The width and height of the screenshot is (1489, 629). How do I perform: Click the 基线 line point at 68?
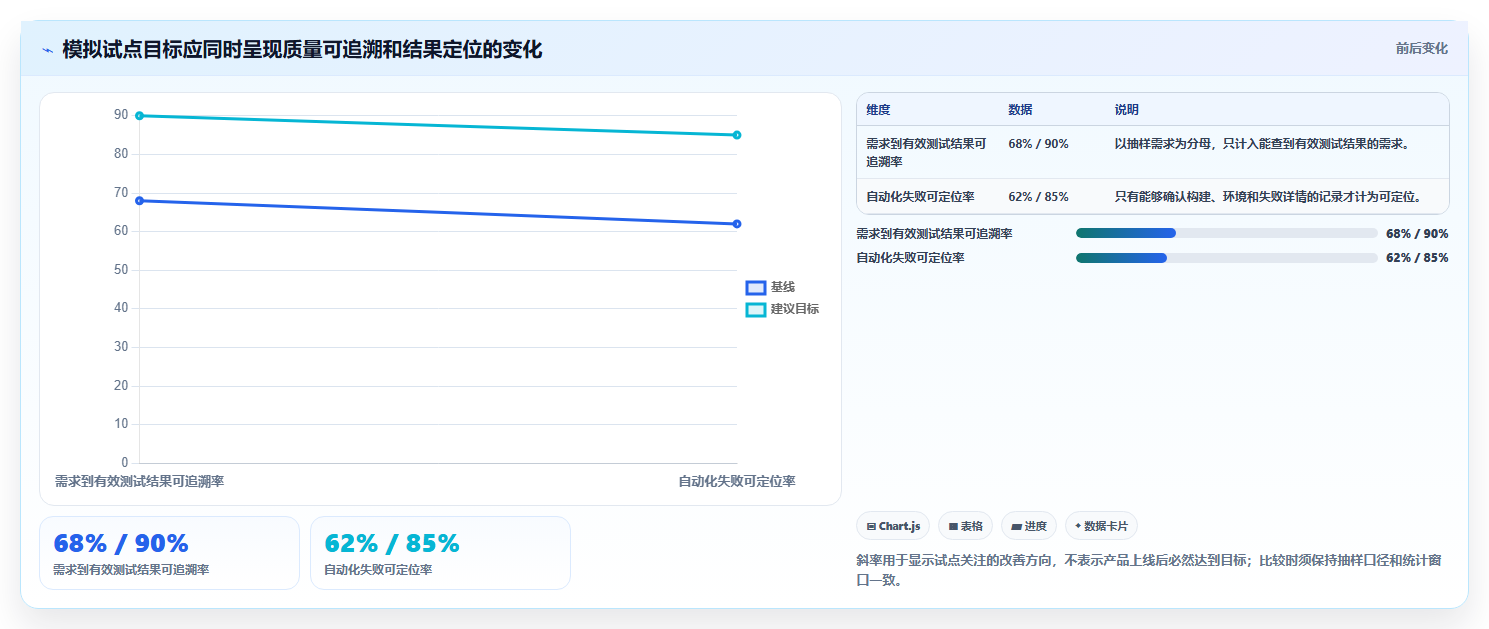[x=140, y=201]
